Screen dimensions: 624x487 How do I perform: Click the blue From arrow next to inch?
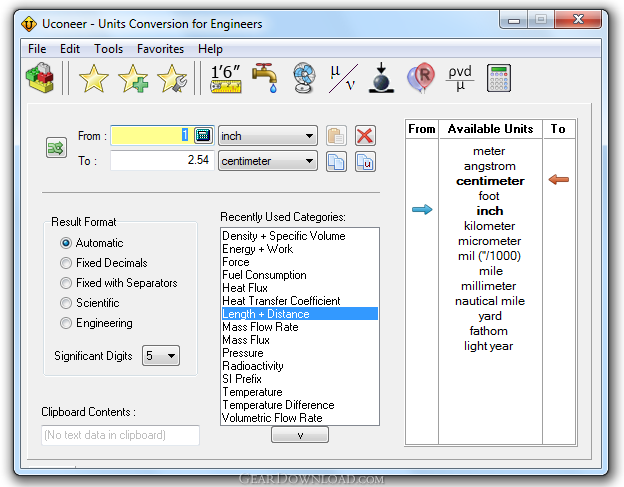422,209
